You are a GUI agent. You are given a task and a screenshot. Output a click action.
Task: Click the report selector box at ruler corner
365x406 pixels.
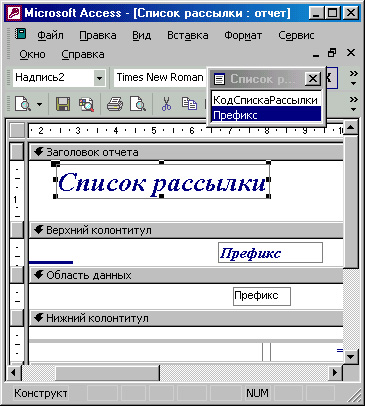coord(16,130)
